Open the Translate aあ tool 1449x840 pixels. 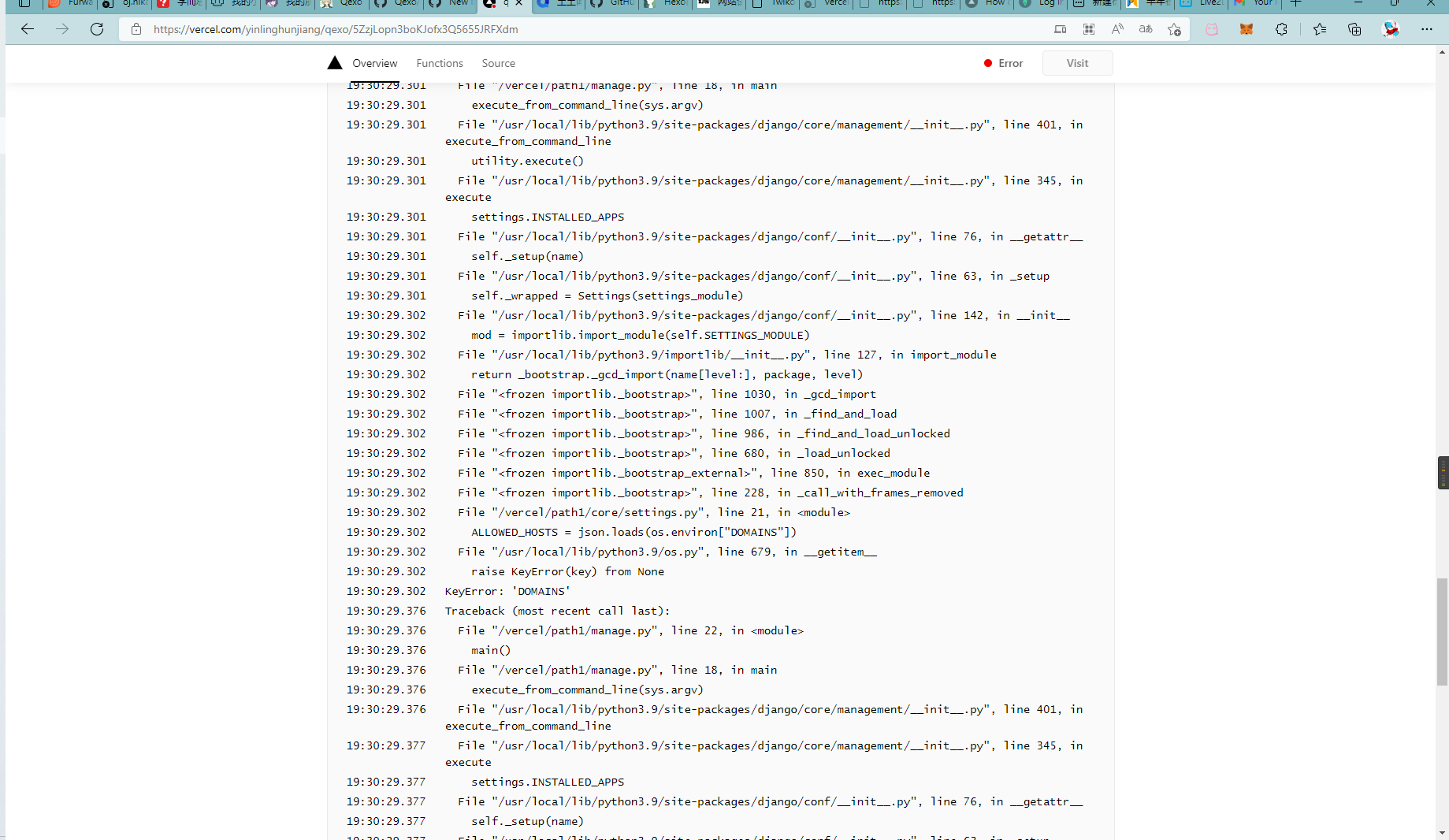[x=1145, y=29]
